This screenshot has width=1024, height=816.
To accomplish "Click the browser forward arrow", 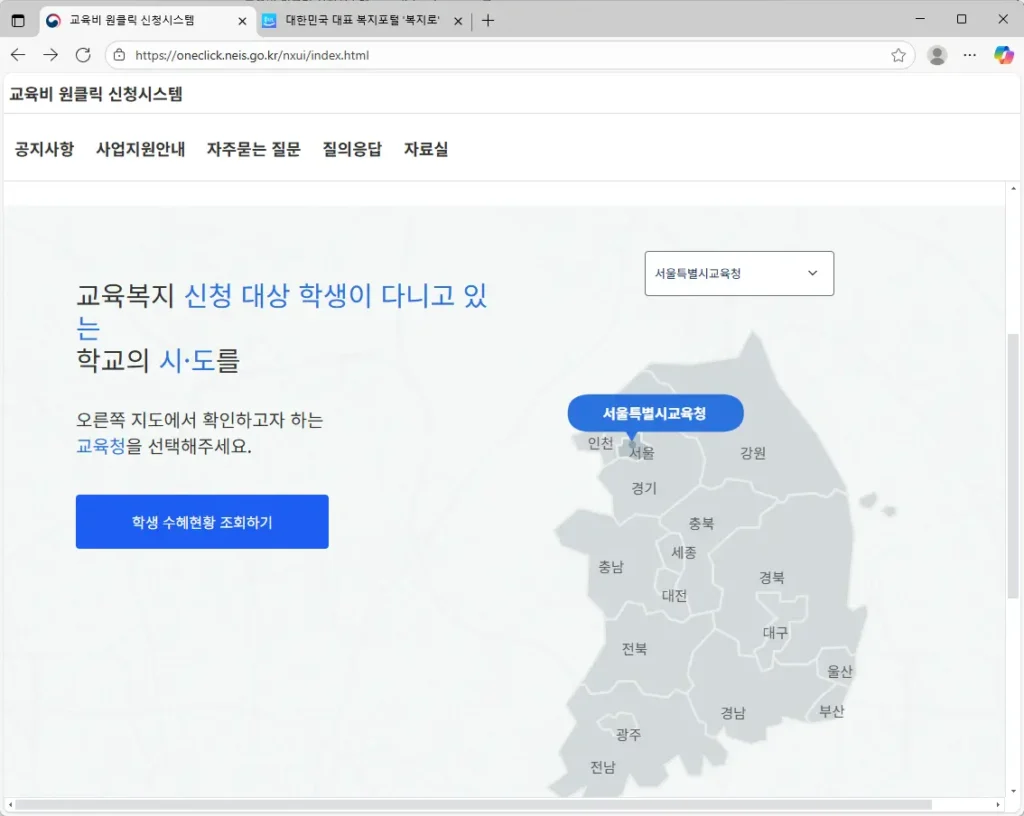I will (x=50, y=55).
